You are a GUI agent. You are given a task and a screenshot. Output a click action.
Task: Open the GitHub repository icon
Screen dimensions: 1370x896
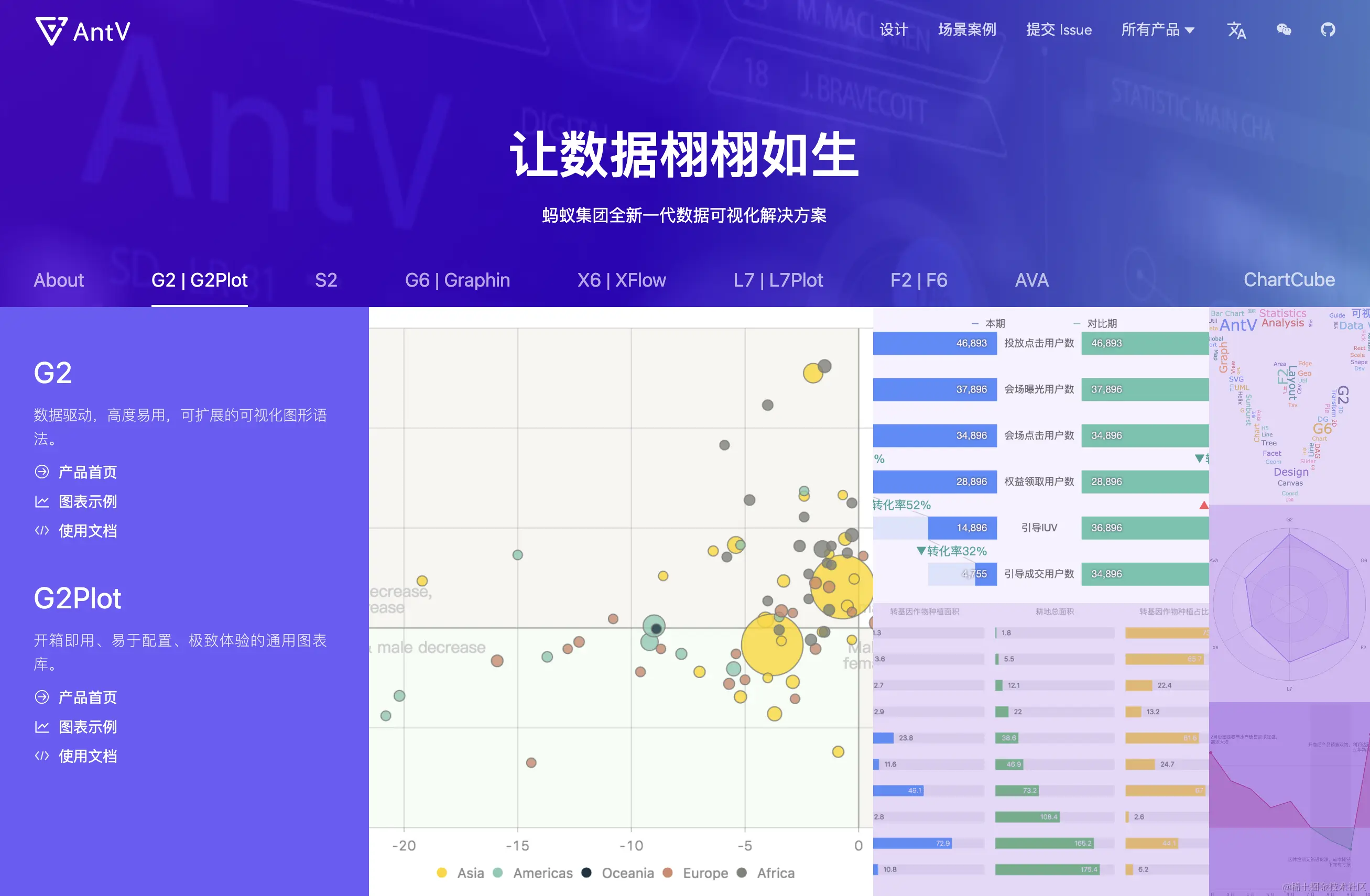pyautogui.click(x=1328, y=30)
